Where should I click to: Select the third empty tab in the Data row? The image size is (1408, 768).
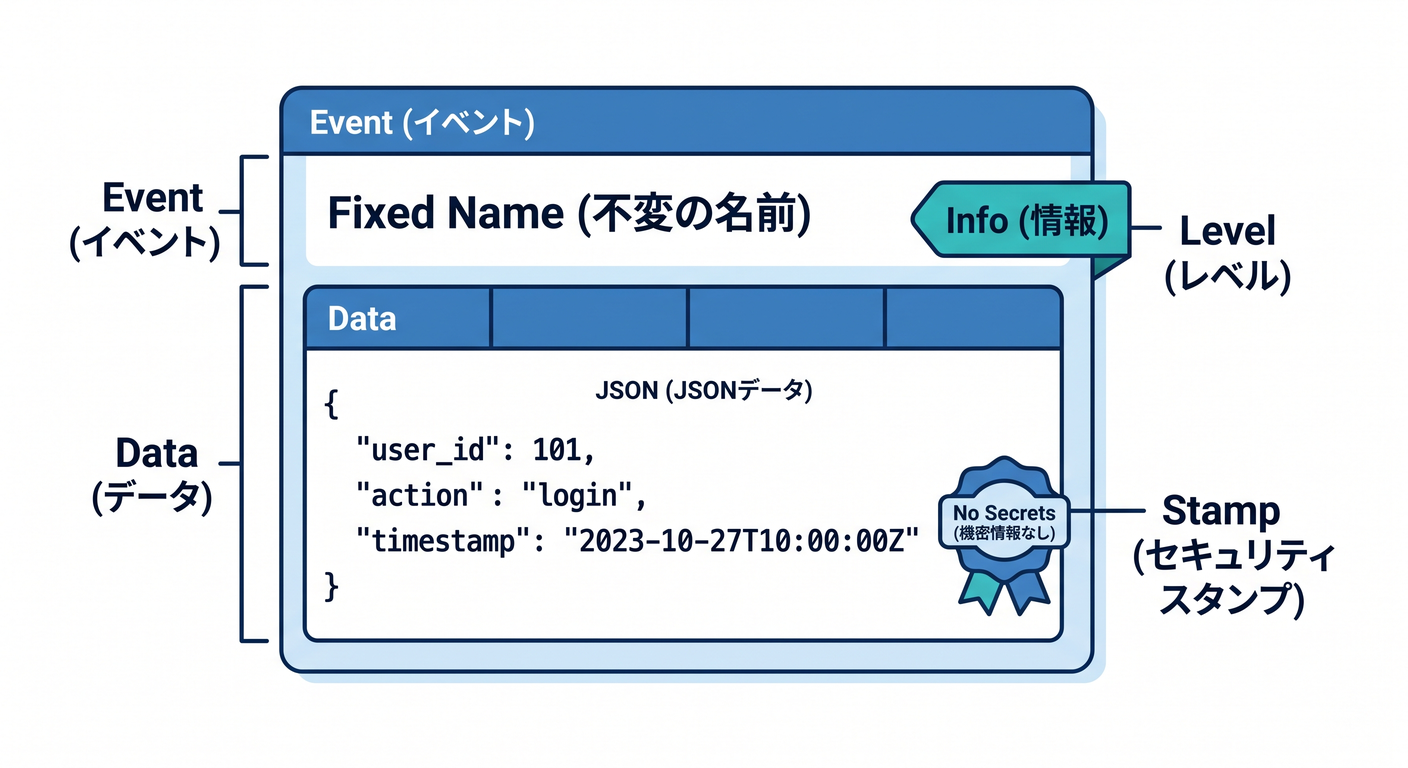786,319
